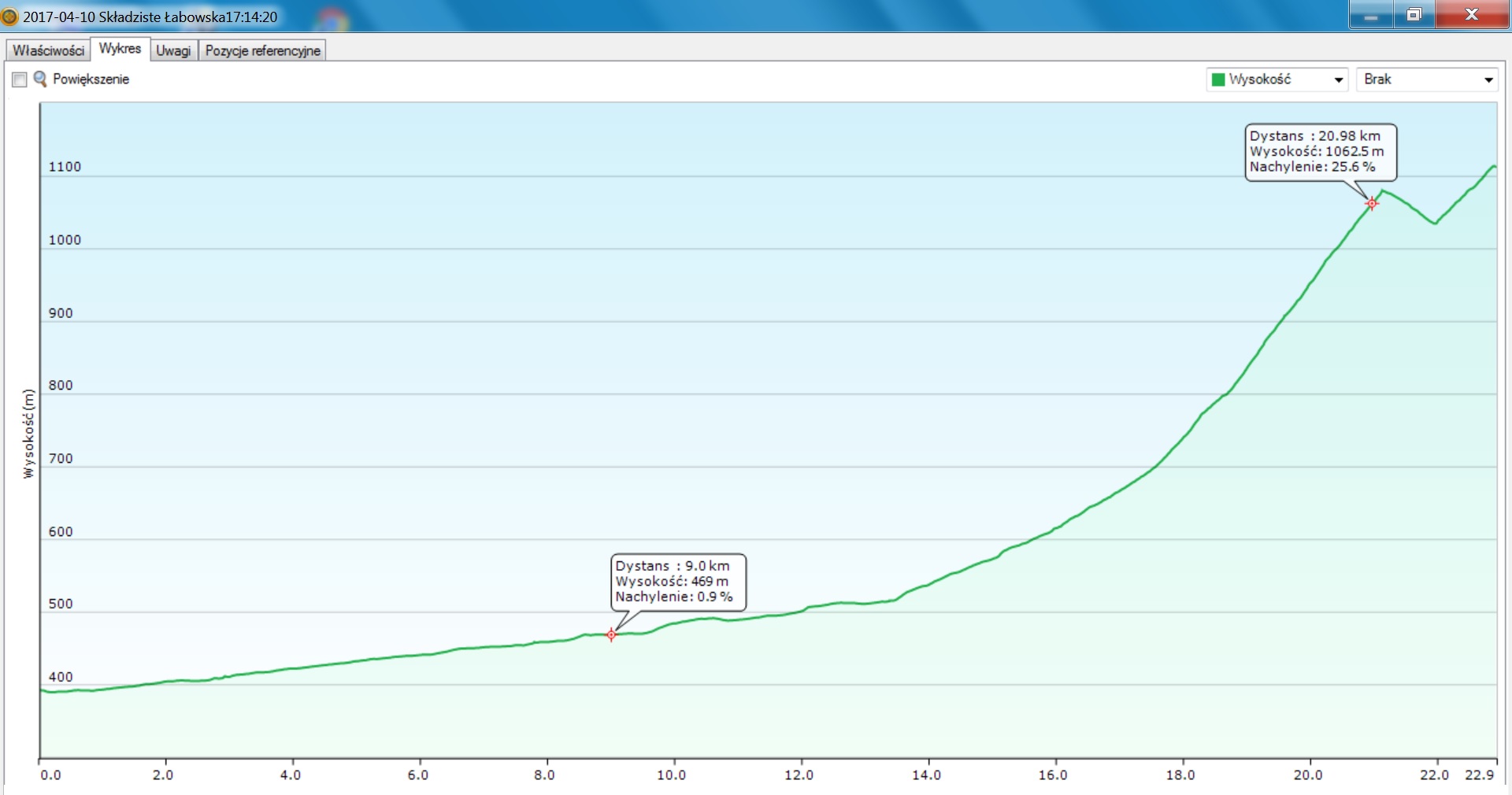Screen dimensions: 1512x795
Task: Enable the Powiększenie checkbox
Action: (x=20, y=79)
